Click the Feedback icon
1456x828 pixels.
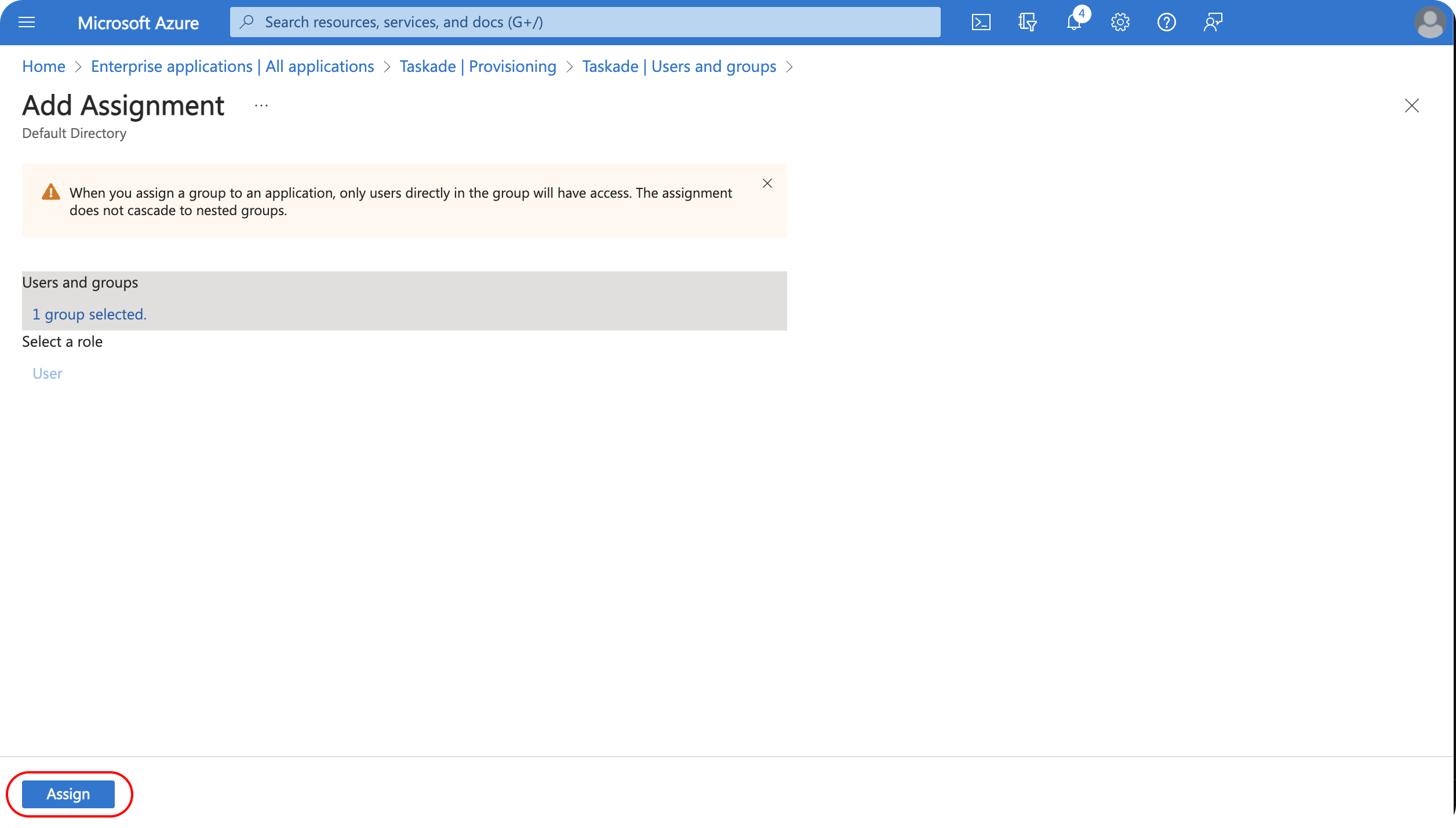[x=1213, y=23]
